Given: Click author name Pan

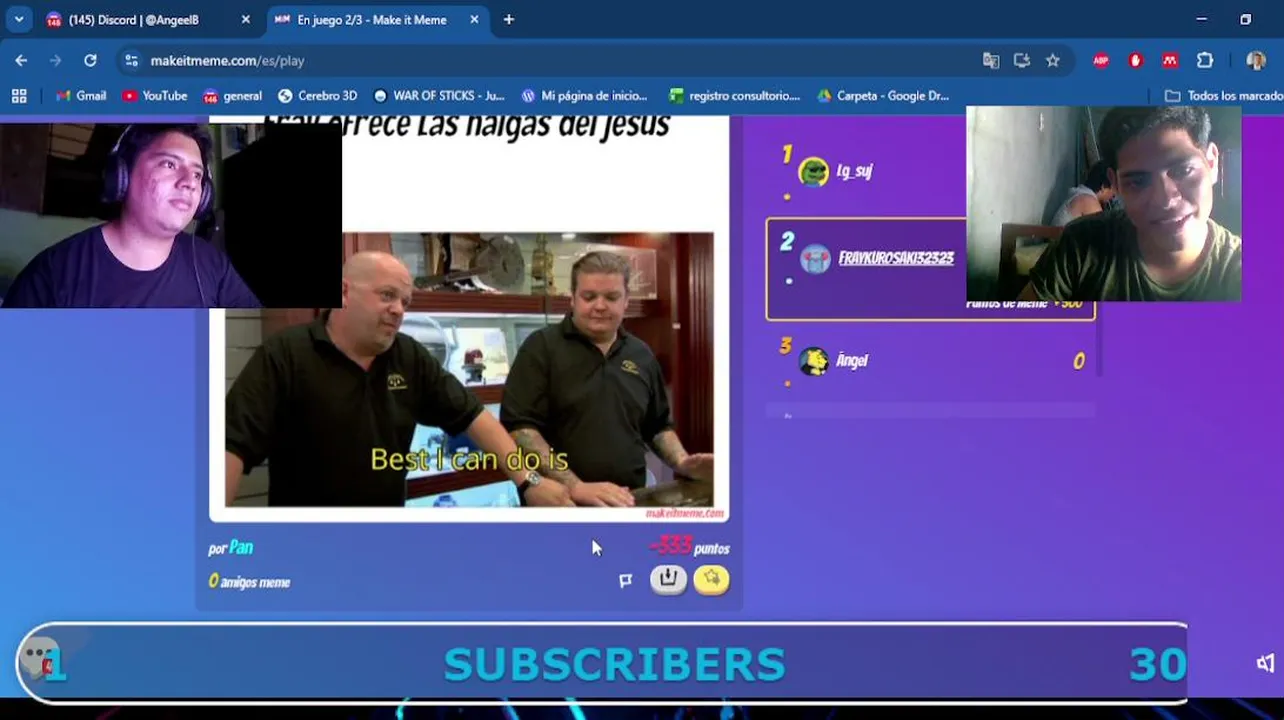Looking at the screenshot, I should pos(241,547).
